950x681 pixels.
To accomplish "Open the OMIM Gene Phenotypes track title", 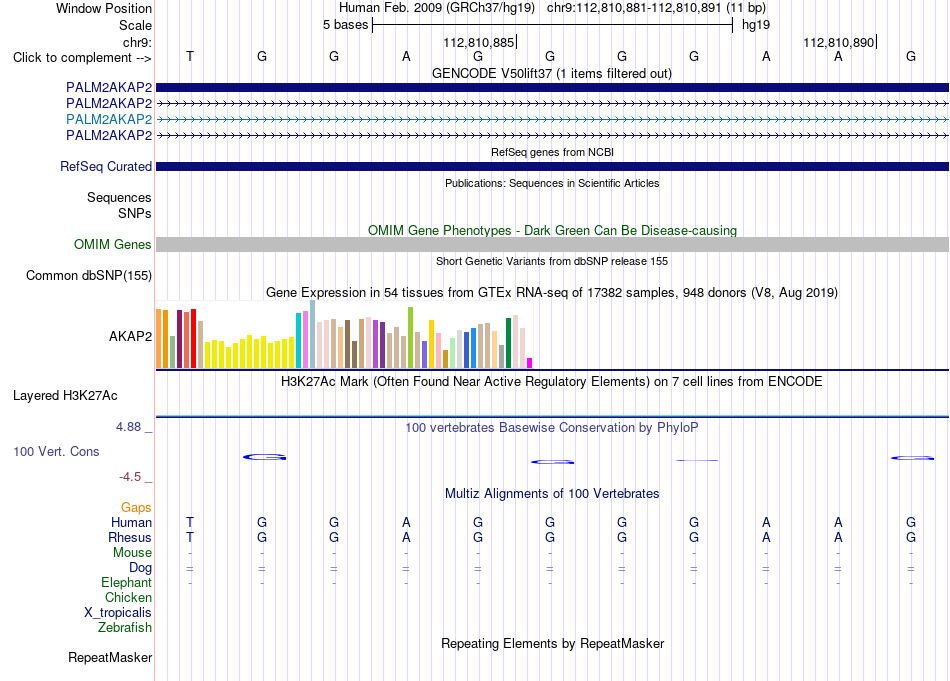I will point(552,231).
